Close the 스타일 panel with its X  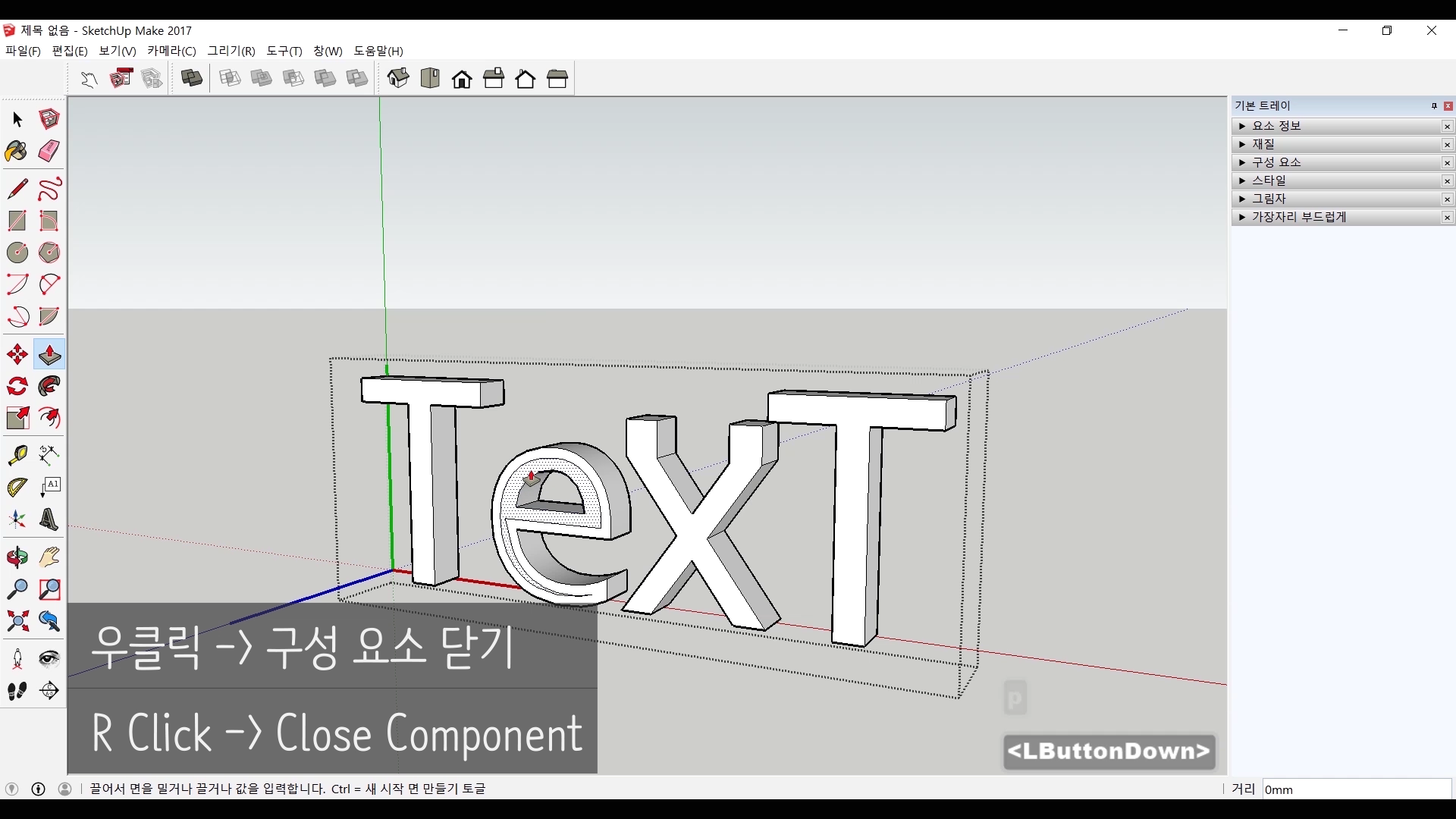coord(1447,180)
